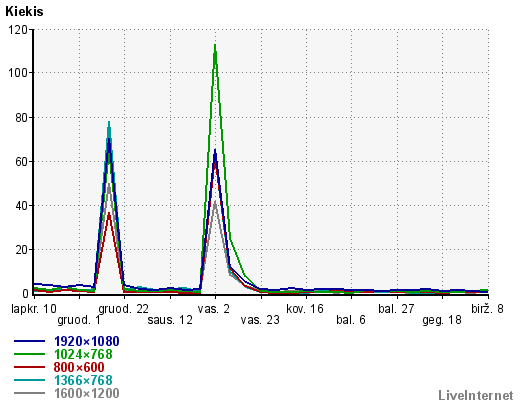Image resolution: width=520 pixels, height=405 pixels.
Task: Click the gruod. 22 date label
Action: 123,309
